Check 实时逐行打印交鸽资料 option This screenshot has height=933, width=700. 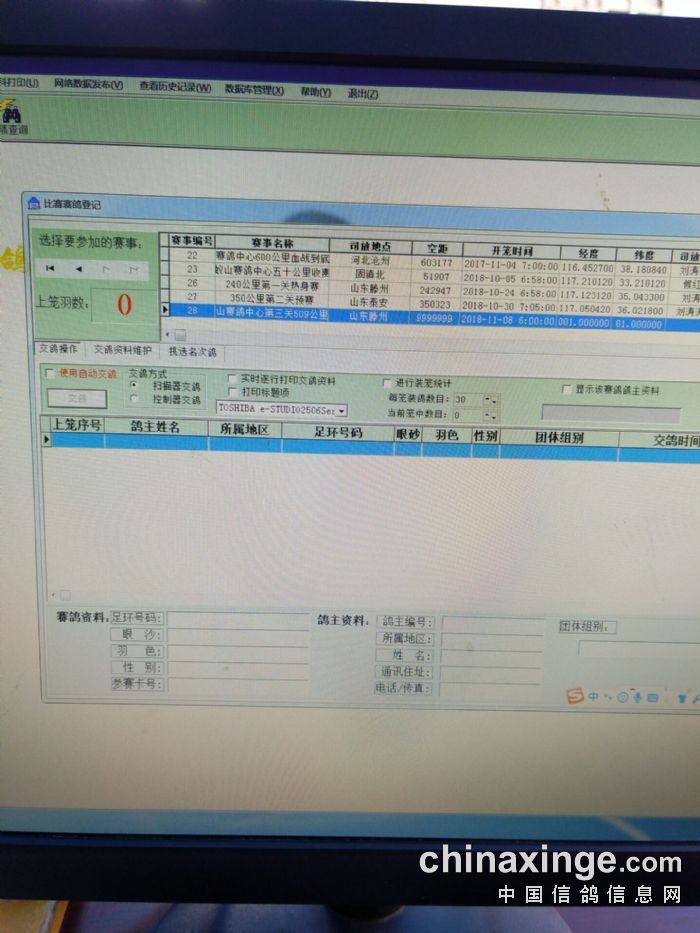pos(232,380)
